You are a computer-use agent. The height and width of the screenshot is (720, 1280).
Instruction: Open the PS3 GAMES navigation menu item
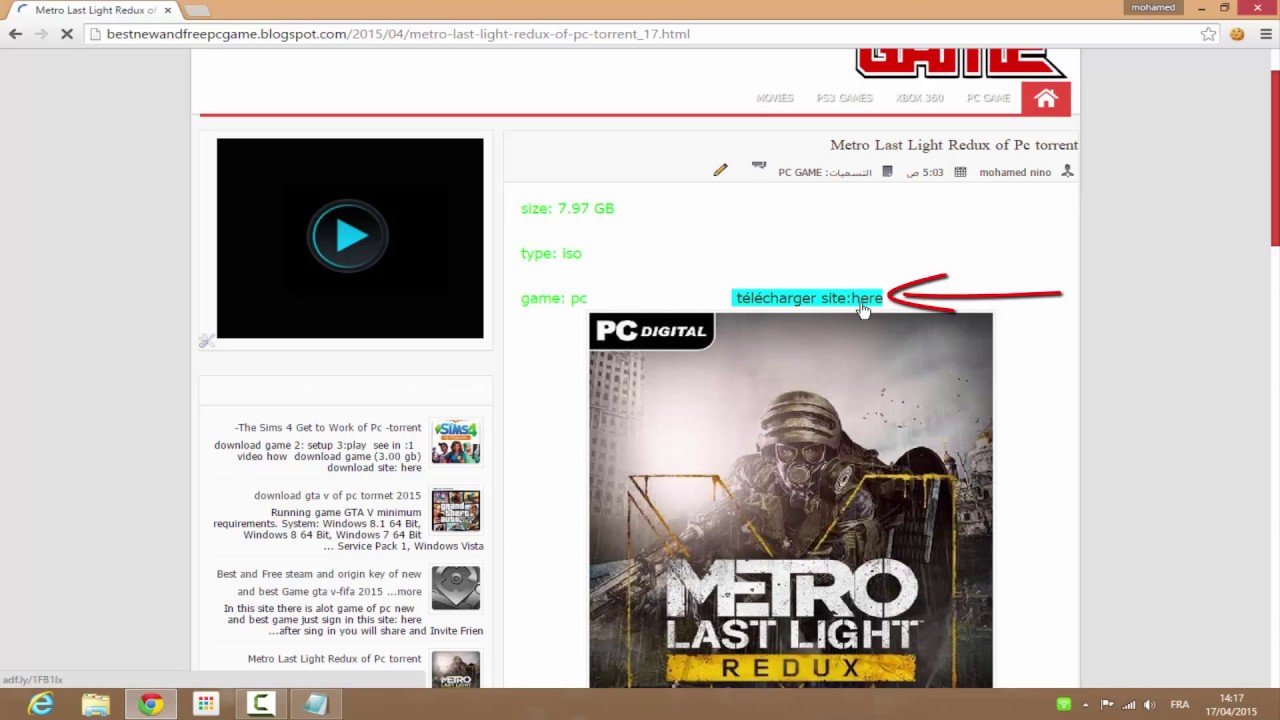845,98
